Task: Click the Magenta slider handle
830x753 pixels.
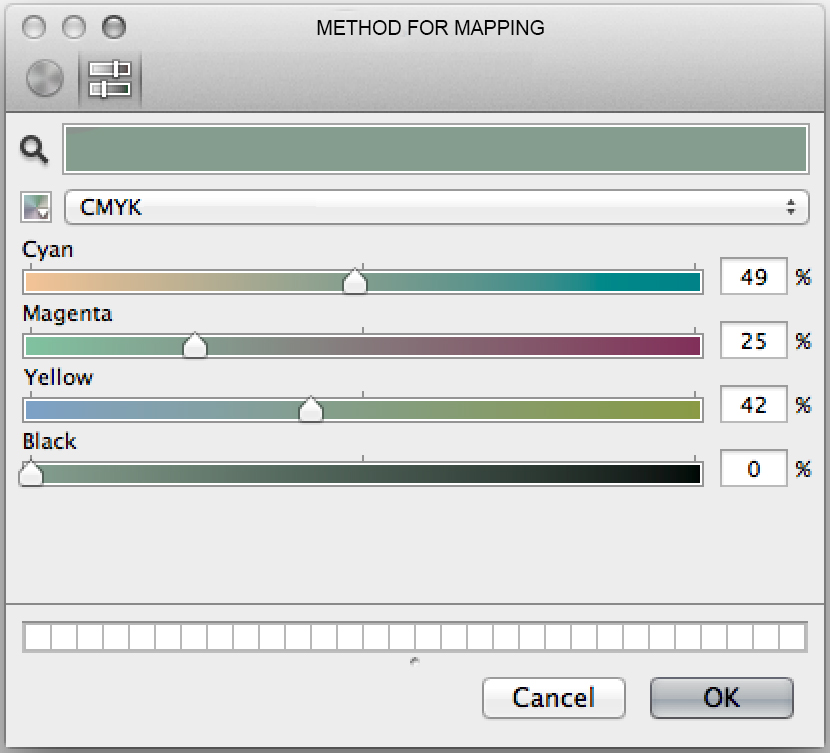Action: point(195,346)
